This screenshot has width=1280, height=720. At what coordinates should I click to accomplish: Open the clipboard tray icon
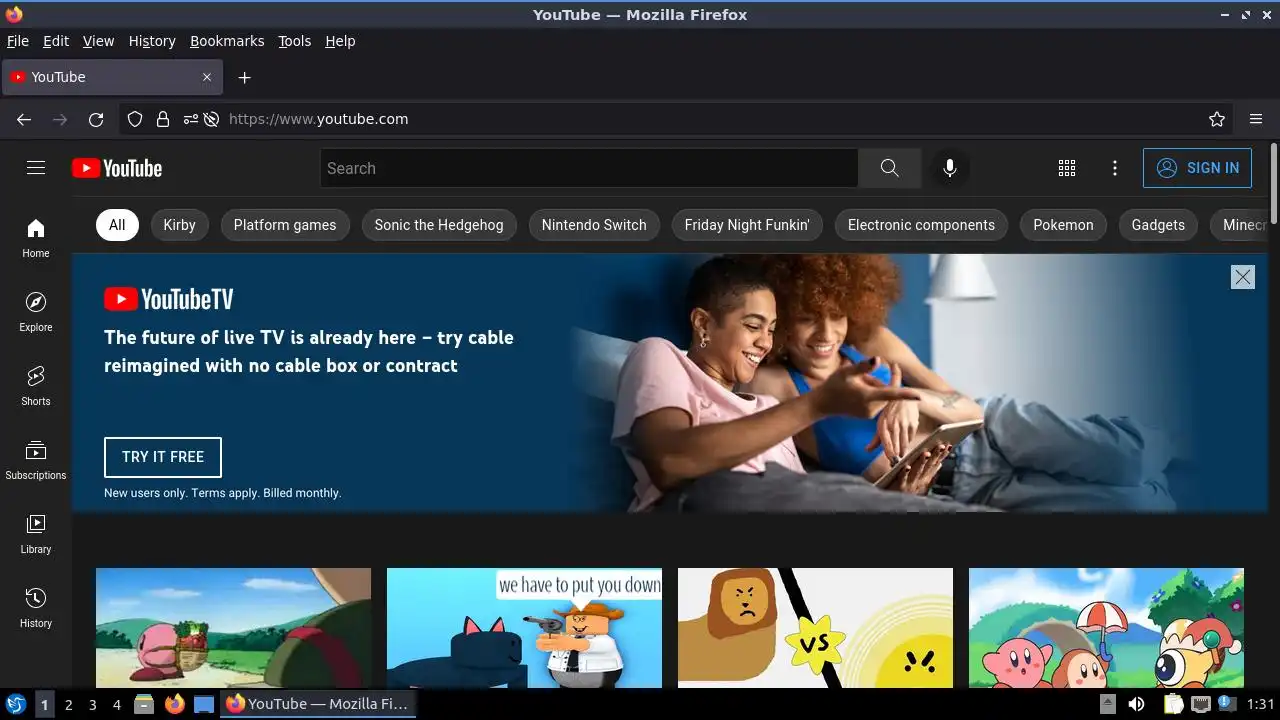(x=1173, y=704)
